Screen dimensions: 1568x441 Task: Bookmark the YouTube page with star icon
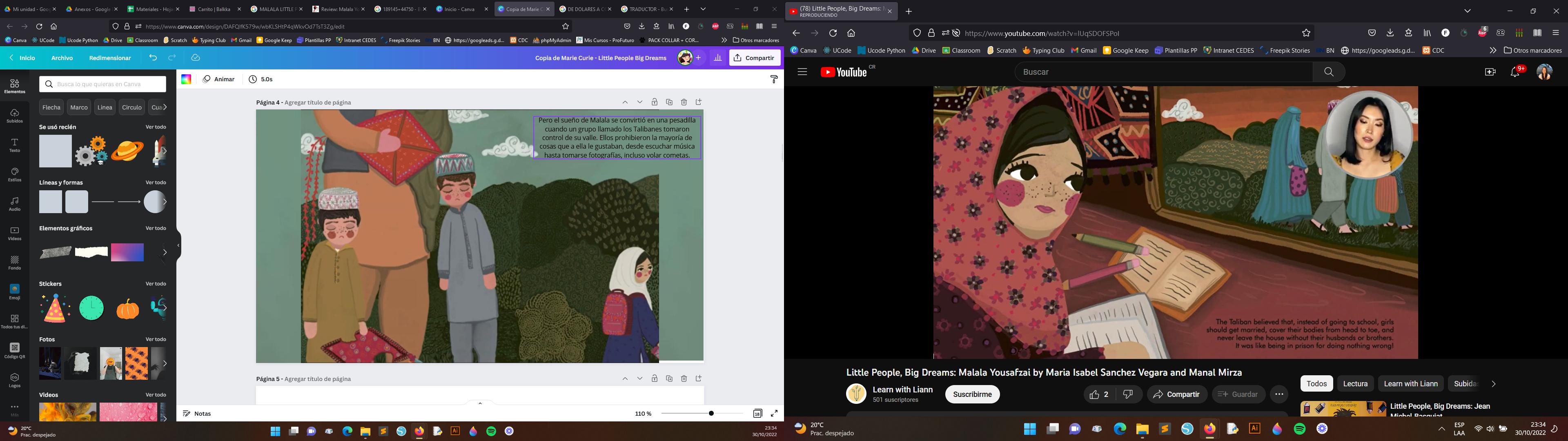coord(1306,33)
